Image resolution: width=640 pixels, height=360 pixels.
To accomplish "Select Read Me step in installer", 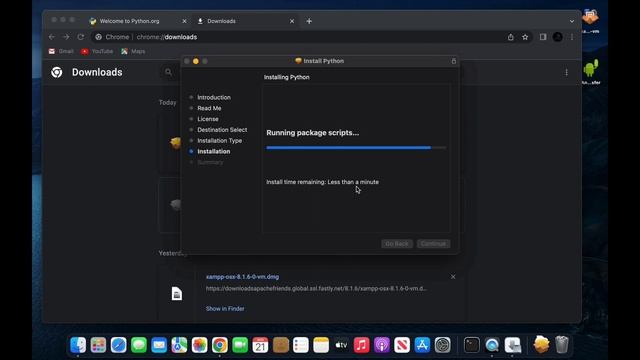I will pos(209,108).
